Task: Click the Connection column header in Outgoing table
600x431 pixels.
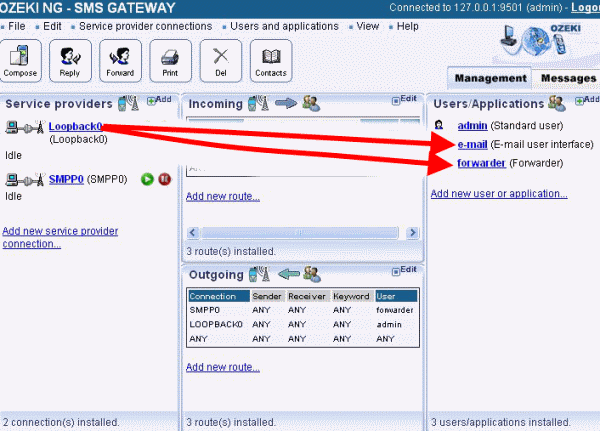Action: pos(219,296)
